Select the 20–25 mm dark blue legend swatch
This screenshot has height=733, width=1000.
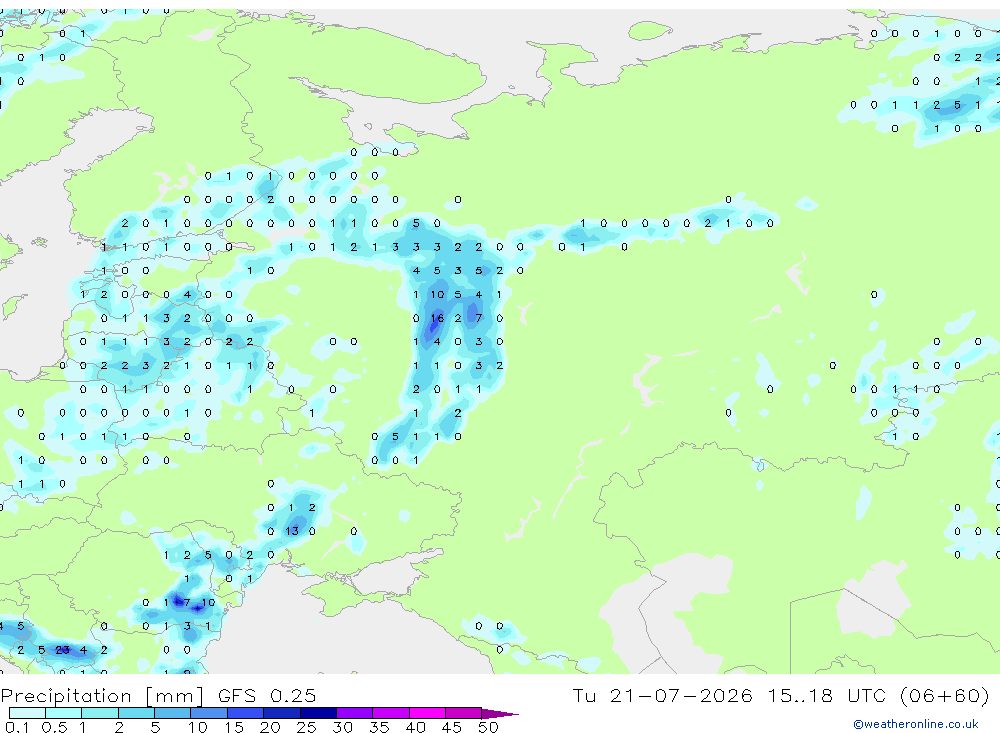pos(281,713)
